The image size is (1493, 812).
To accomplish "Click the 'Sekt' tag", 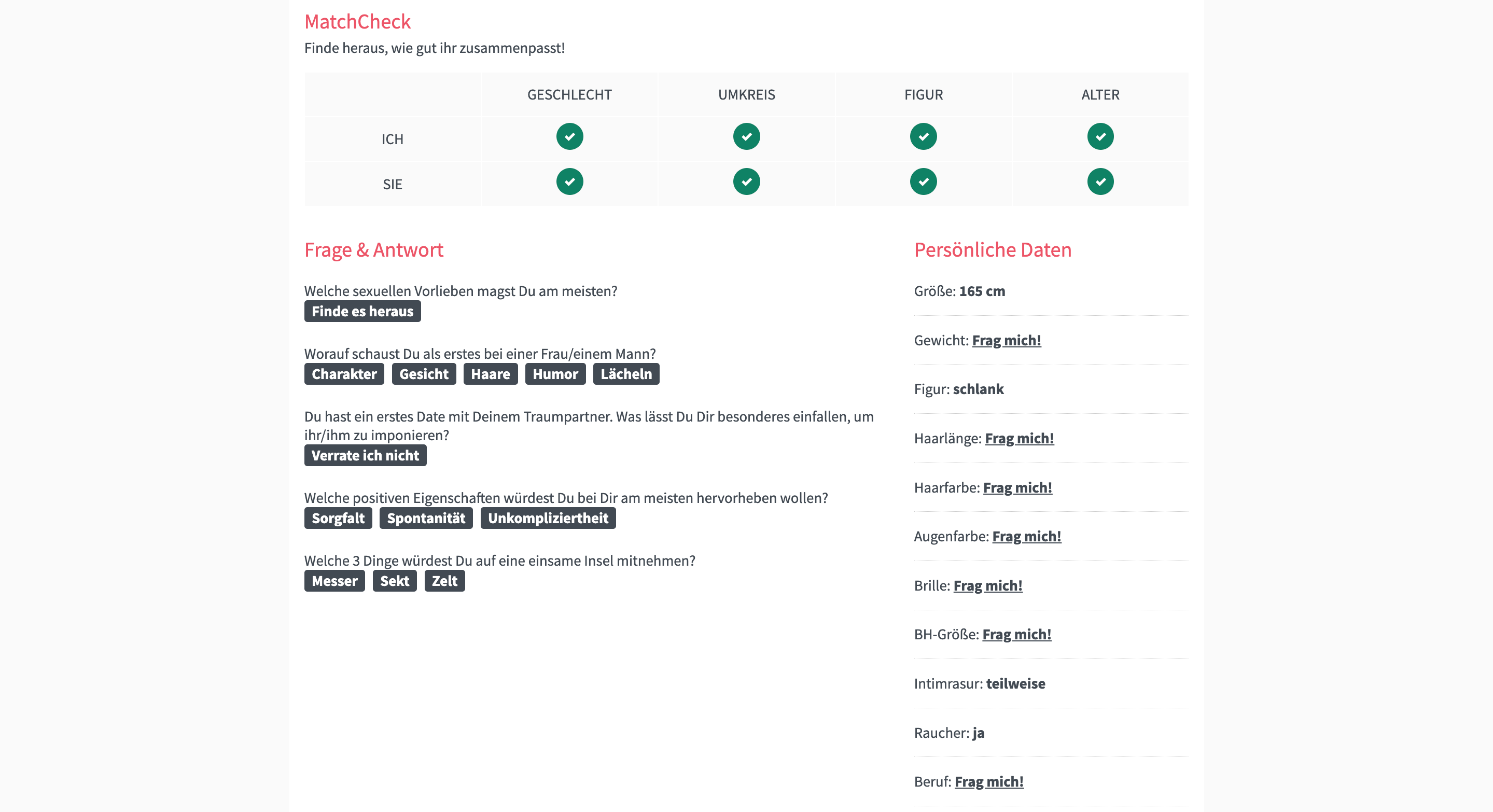I will coord(394,581).
